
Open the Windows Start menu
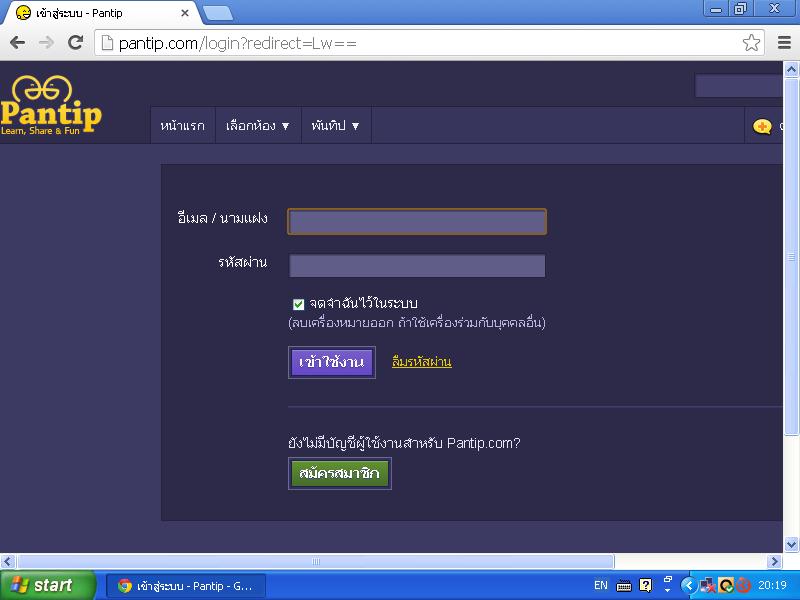[x=47, y=585]
